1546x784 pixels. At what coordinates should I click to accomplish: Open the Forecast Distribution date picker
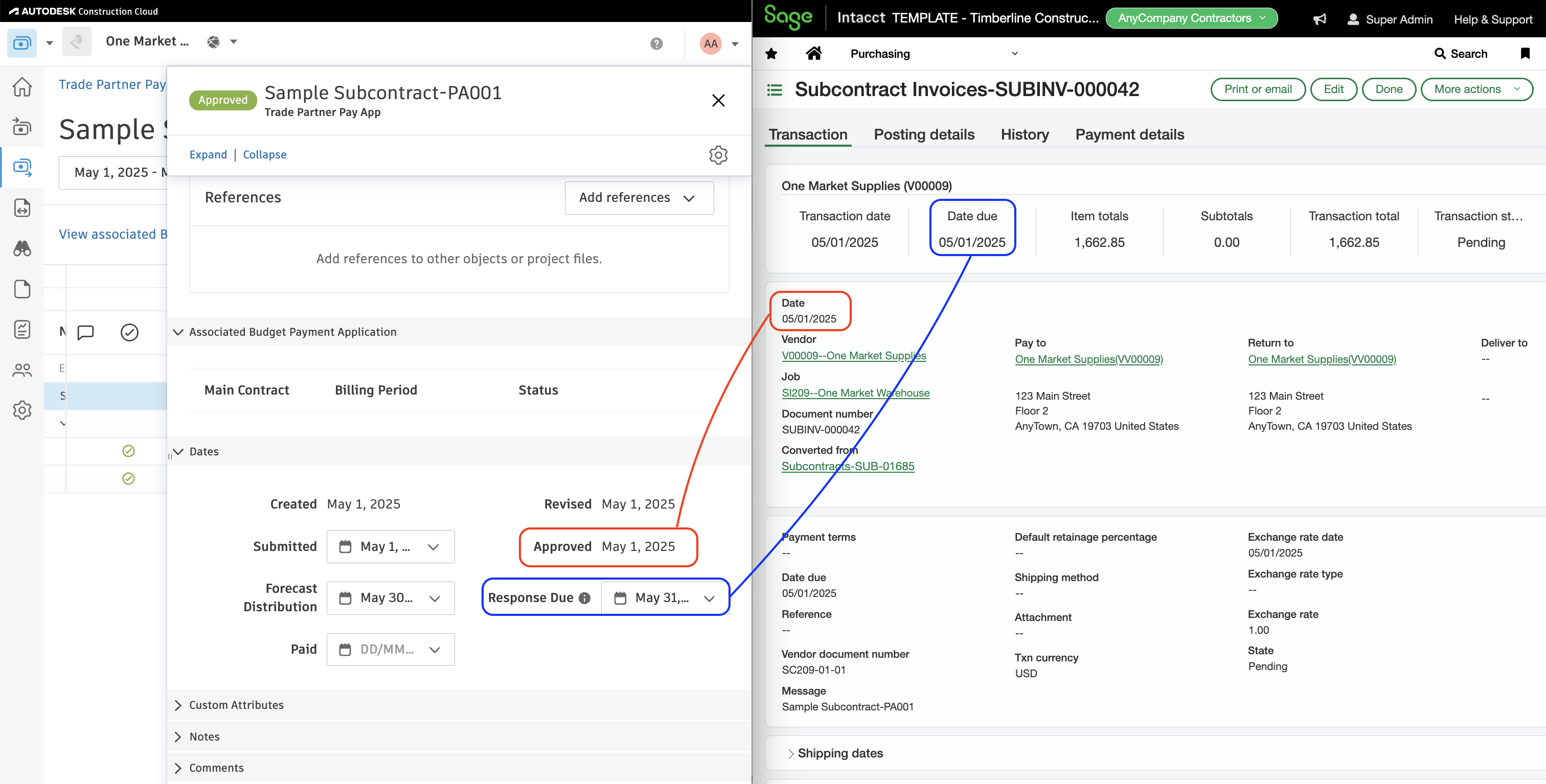(391, 598)
